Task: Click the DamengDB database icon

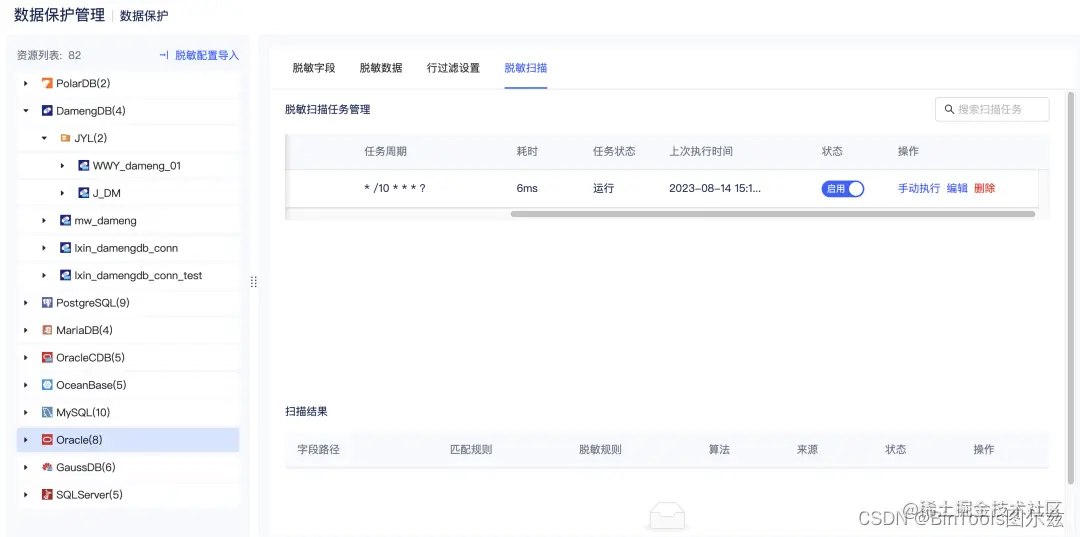Action: click(x=47, y=111)
